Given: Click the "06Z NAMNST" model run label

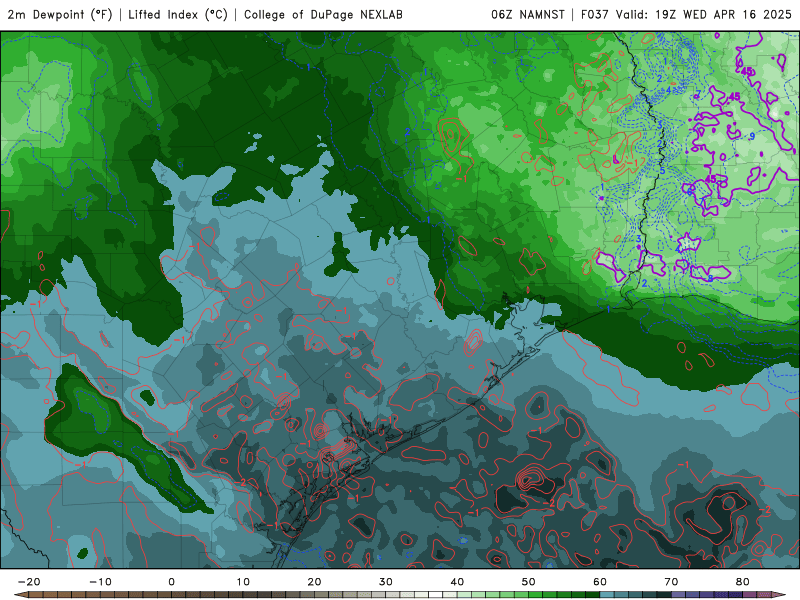Looking at the screenshot, I should point(528,15).
